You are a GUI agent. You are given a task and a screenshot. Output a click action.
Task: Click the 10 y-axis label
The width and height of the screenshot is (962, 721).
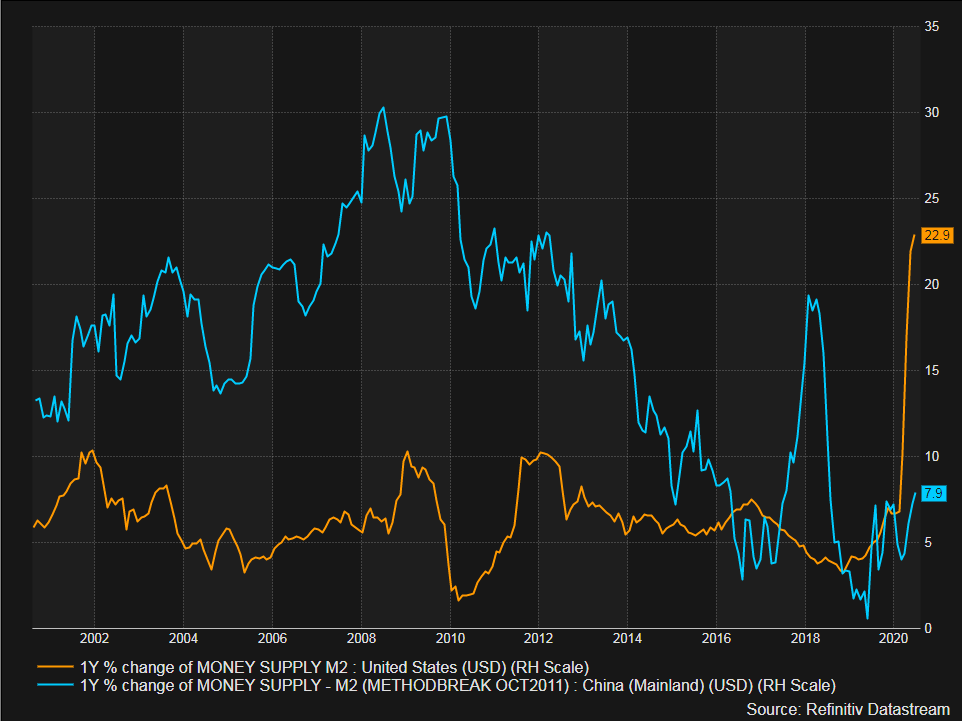(x=931, y=456)
